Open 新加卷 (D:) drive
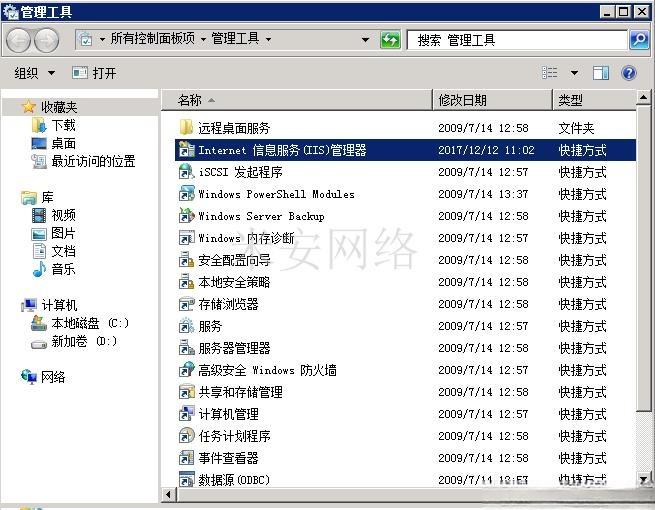 84,342
